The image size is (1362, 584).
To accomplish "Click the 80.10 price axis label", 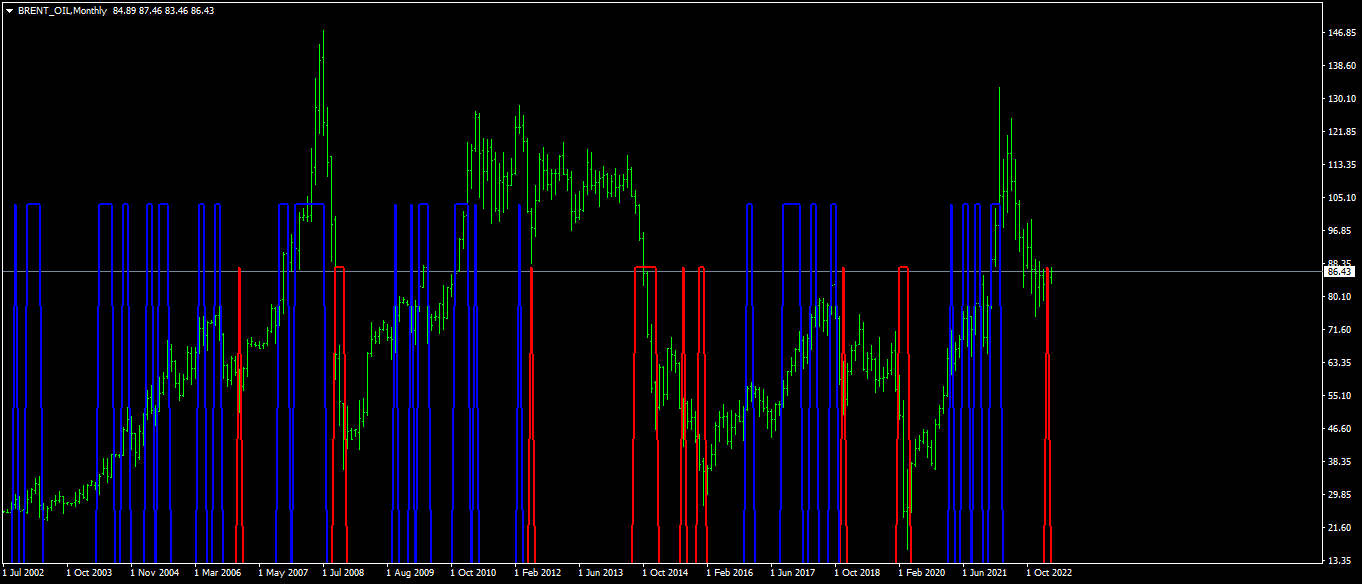I will click(x=1339, y=297).
